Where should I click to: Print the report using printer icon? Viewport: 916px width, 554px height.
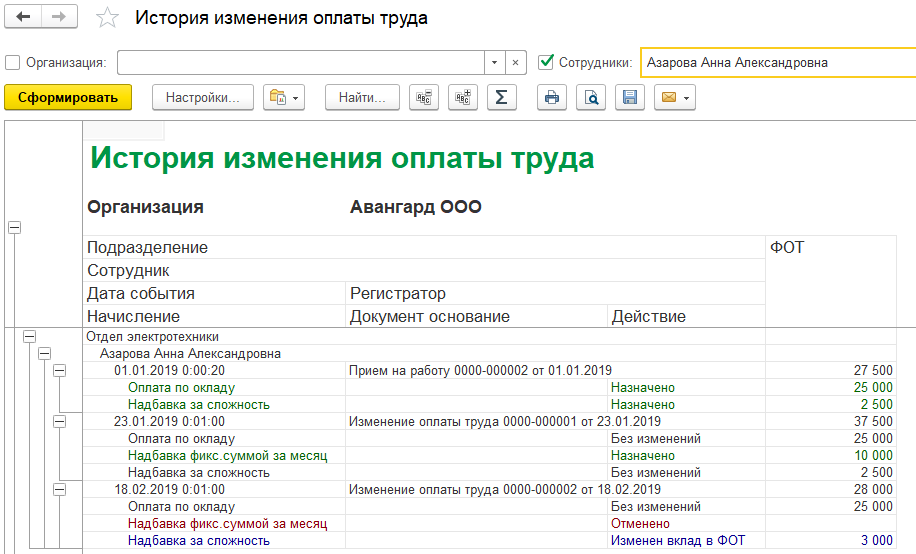coord(552,97)
